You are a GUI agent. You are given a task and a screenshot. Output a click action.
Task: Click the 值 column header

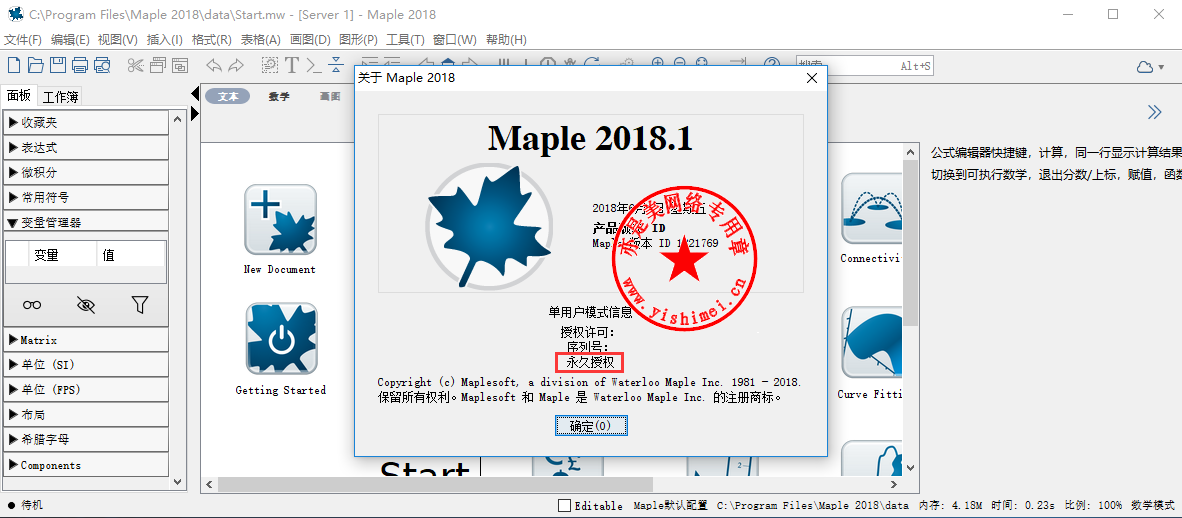131,255
